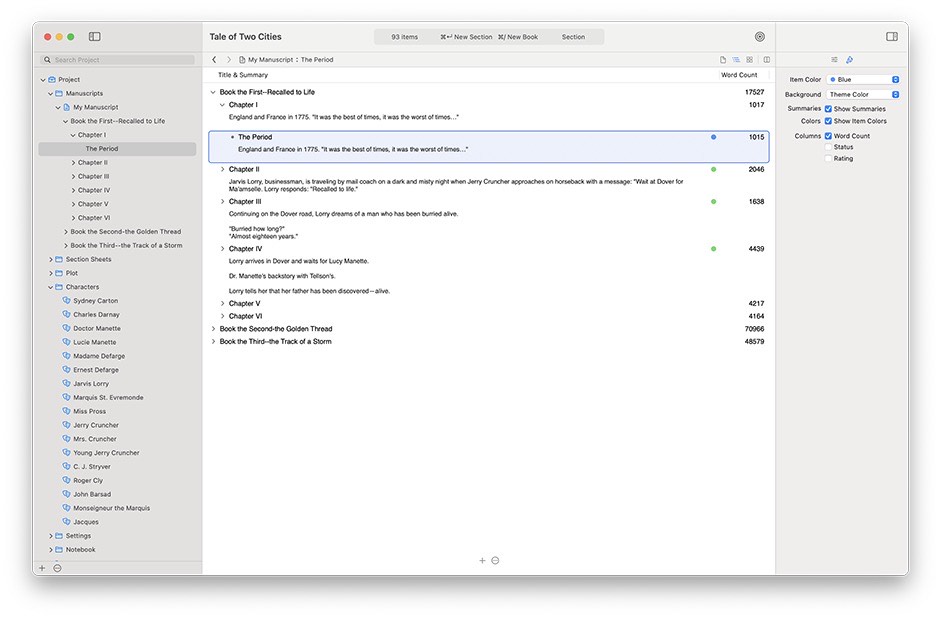Screen dimensions: 940x618
Task: Click the Section Sheets folder icon
Action: point(59,259)
